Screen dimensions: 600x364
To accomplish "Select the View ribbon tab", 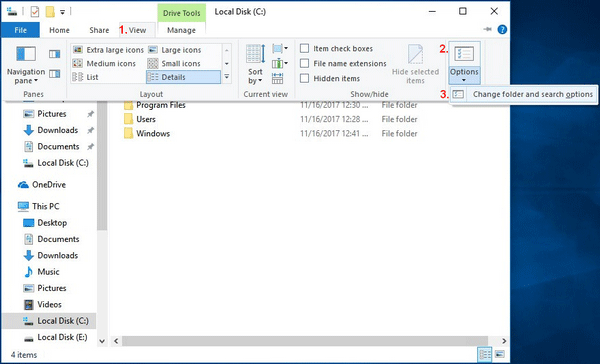I will tap(137, 30).
